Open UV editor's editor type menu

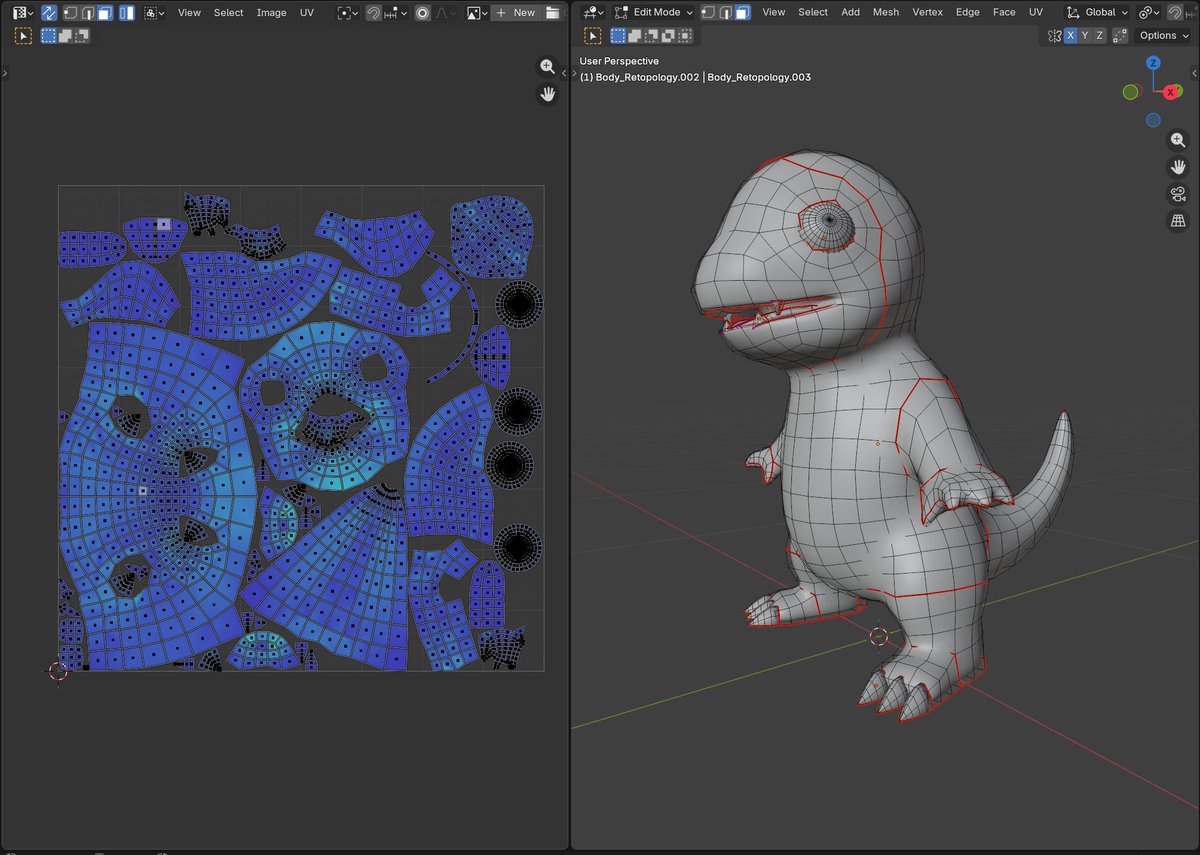[23, 13]
